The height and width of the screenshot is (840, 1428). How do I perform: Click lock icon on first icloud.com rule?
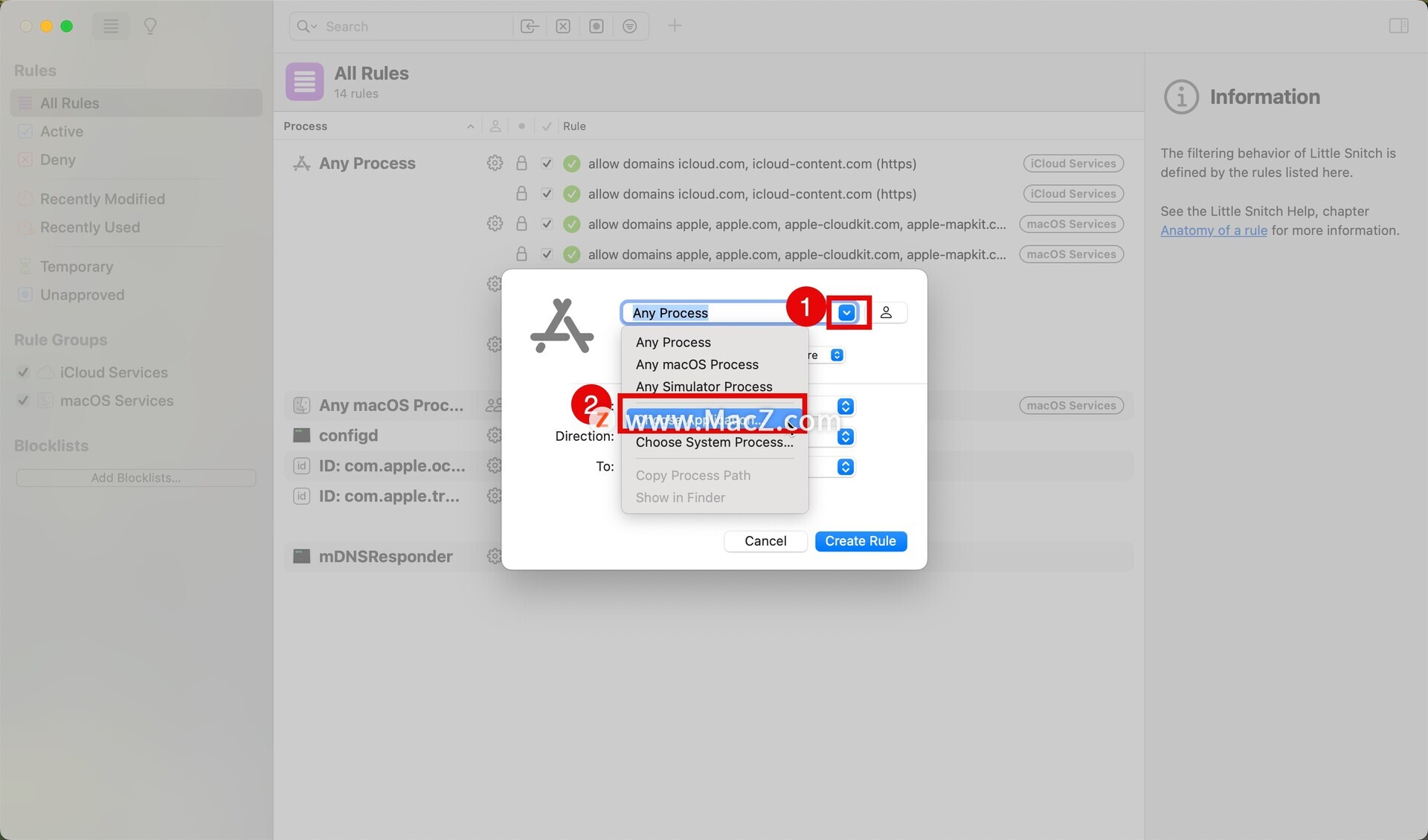(521, 163)
